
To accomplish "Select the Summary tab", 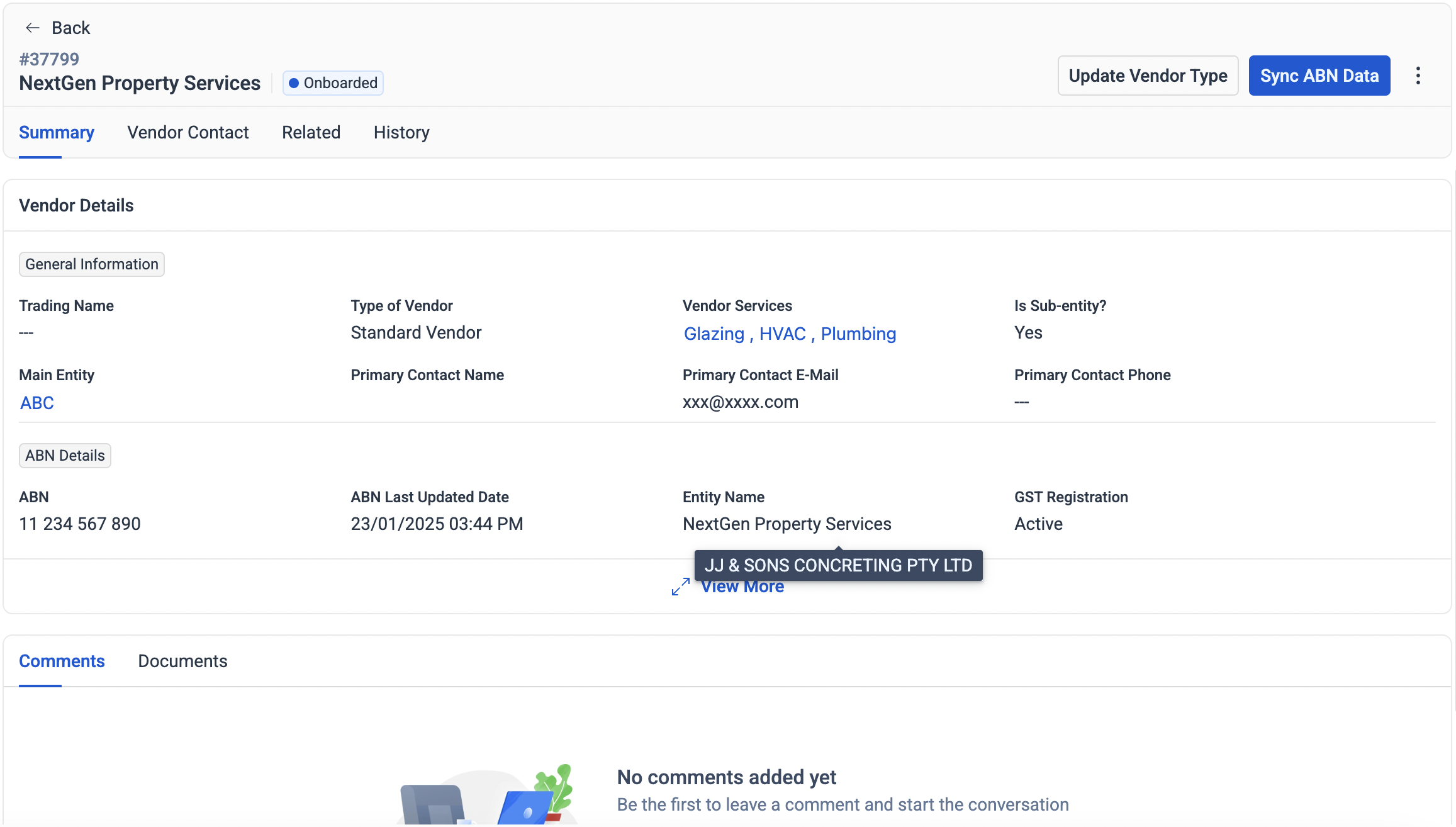I will [x=57, y=132].
